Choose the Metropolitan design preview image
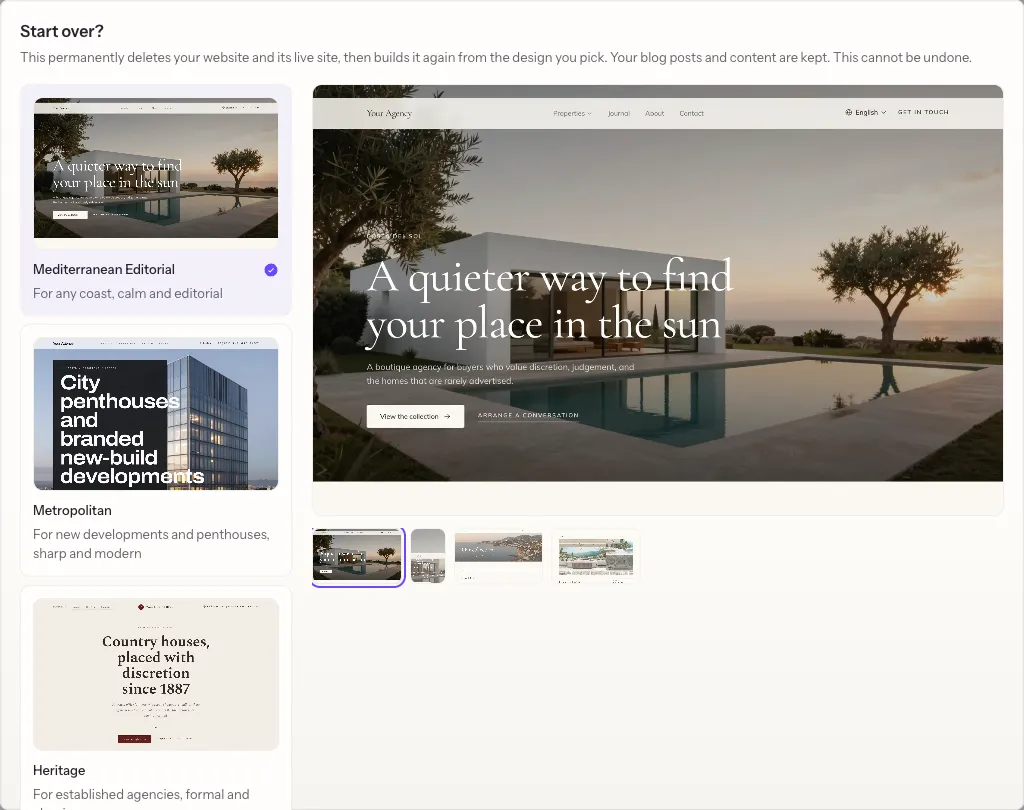This screenshot has height=810, width=1024. tap(156, 413)
